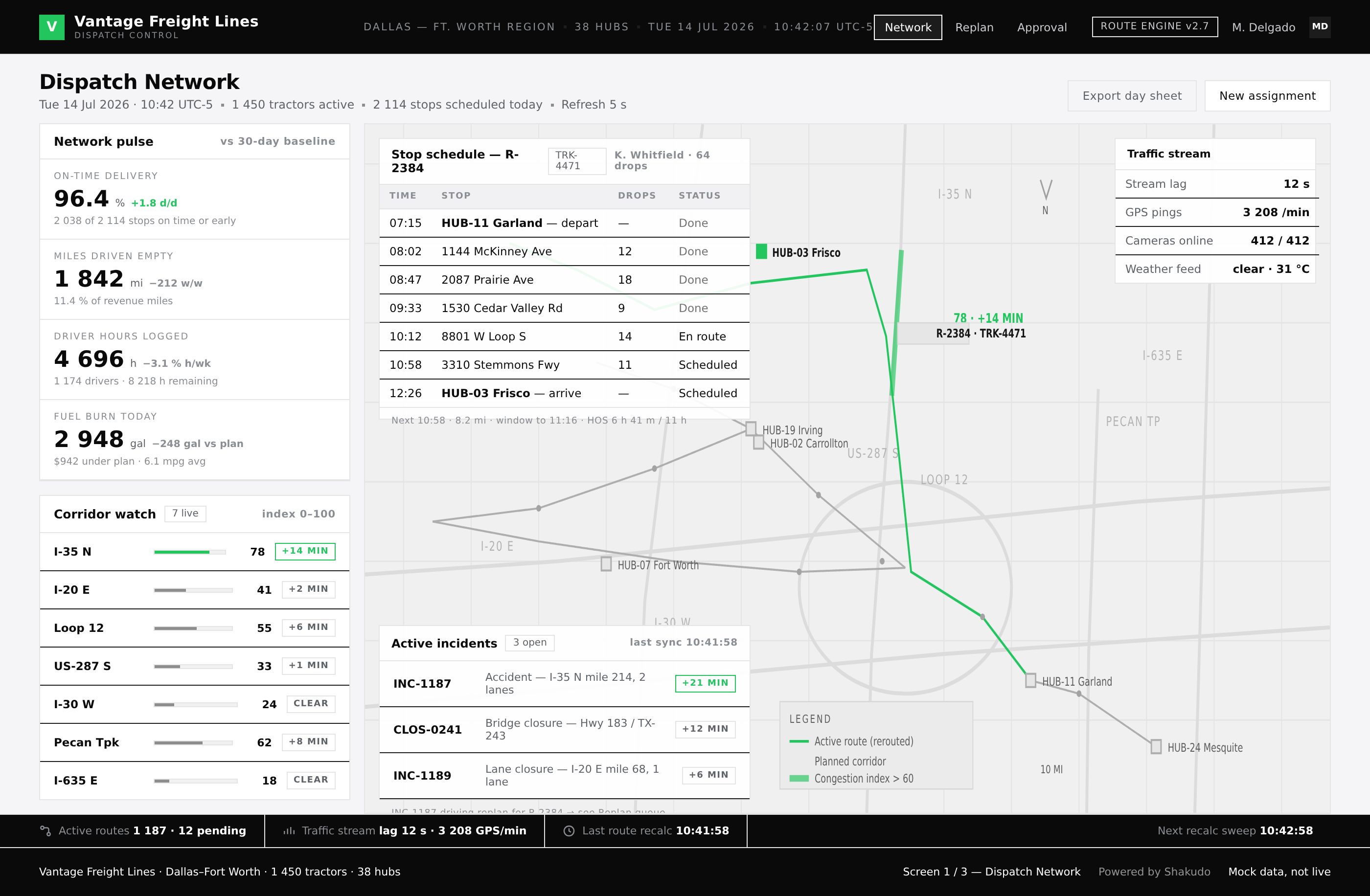Click the north compass arrow on map
The height and width of the screenshot is (896, 1370).
click(x=1045, y=190)
